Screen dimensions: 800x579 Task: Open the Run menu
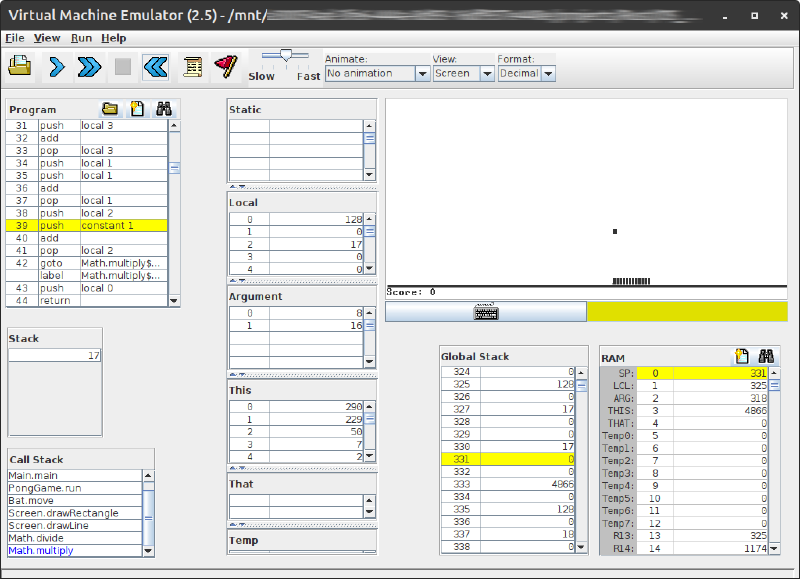(81, 37)
